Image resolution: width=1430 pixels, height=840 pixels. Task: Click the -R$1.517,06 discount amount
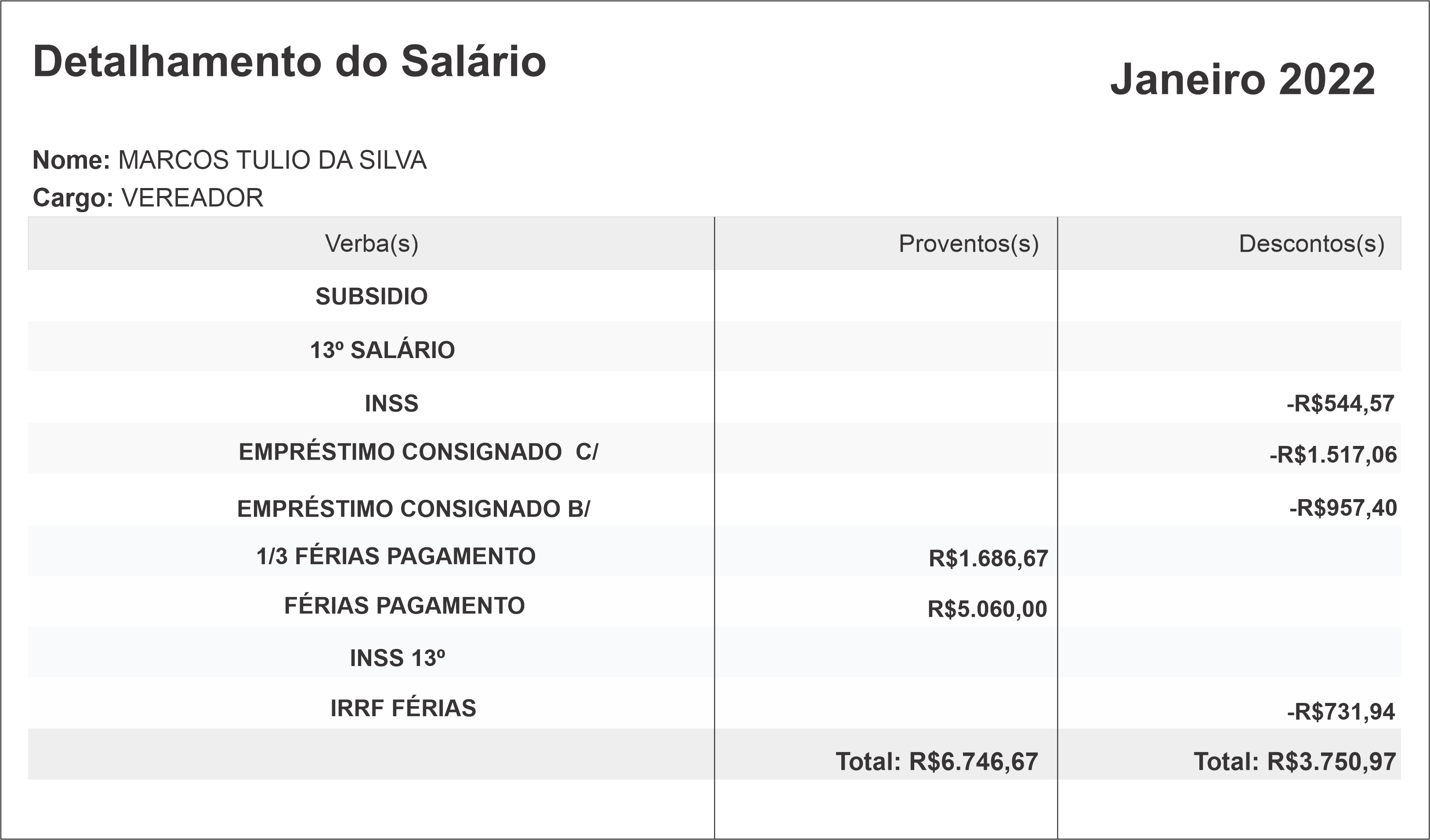point(1333,455)
